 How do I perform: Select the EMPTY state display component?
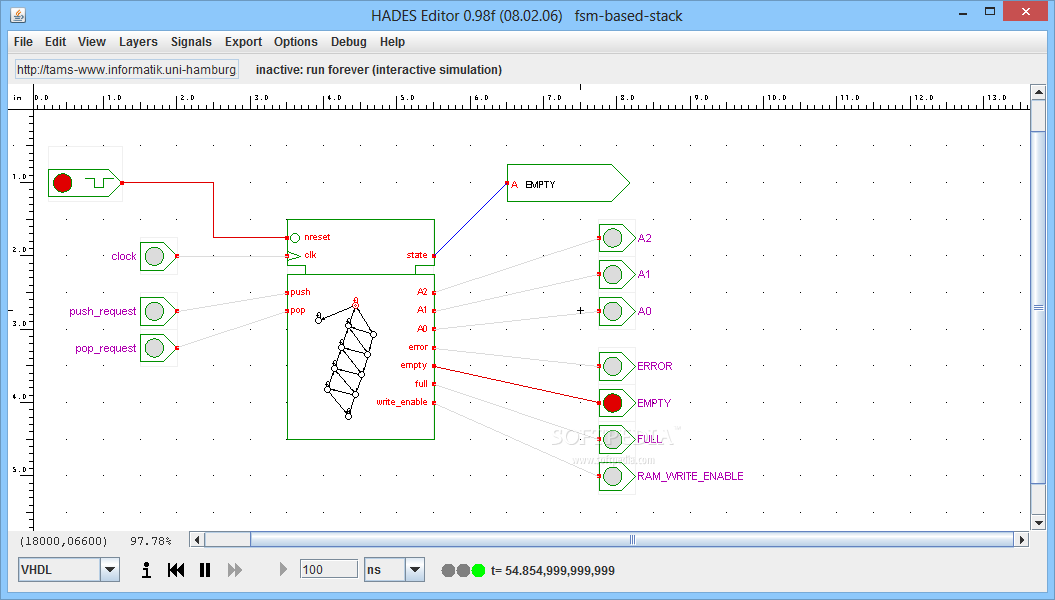[x=568, y=183]
